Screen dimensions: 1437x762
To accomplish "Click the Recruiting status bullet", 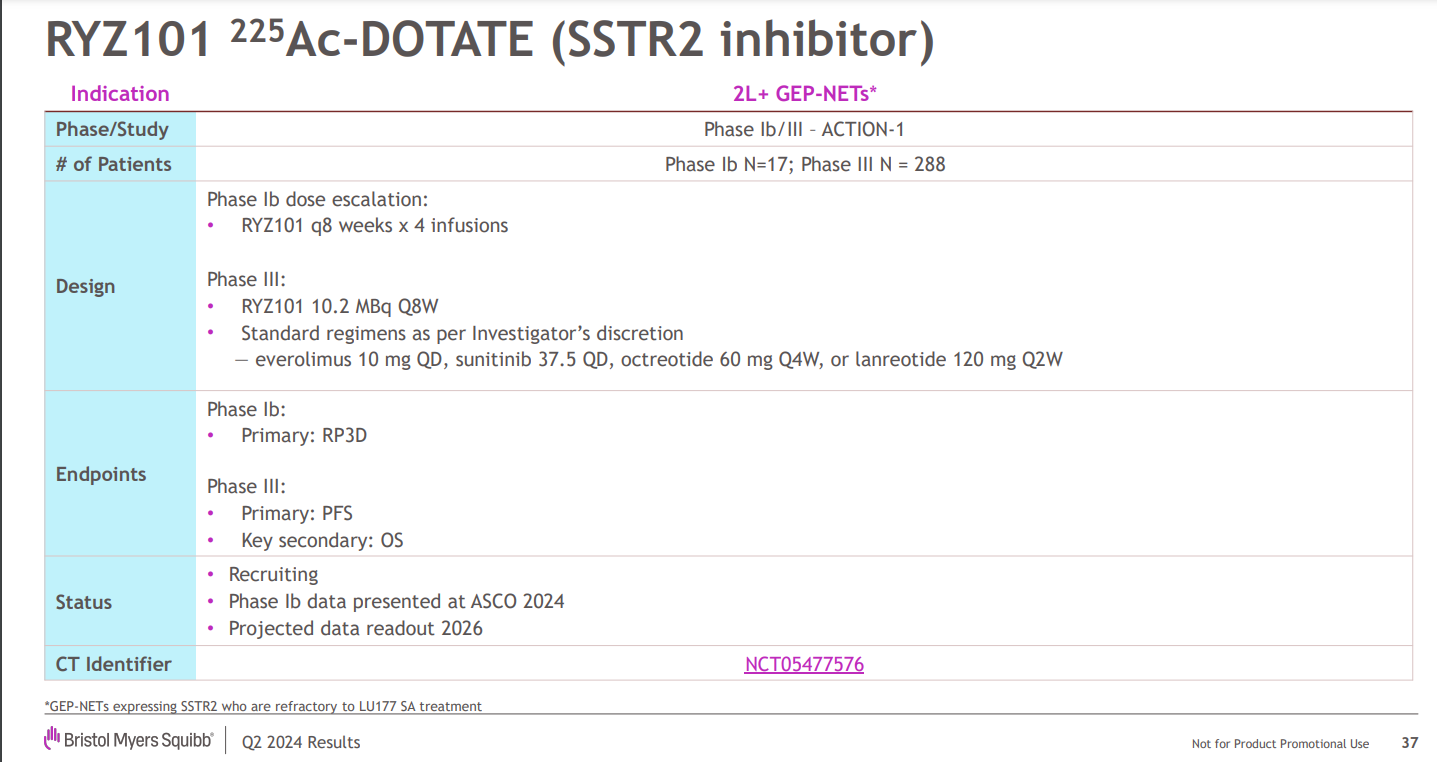I will pyautogui.click(x=273, y=574).
